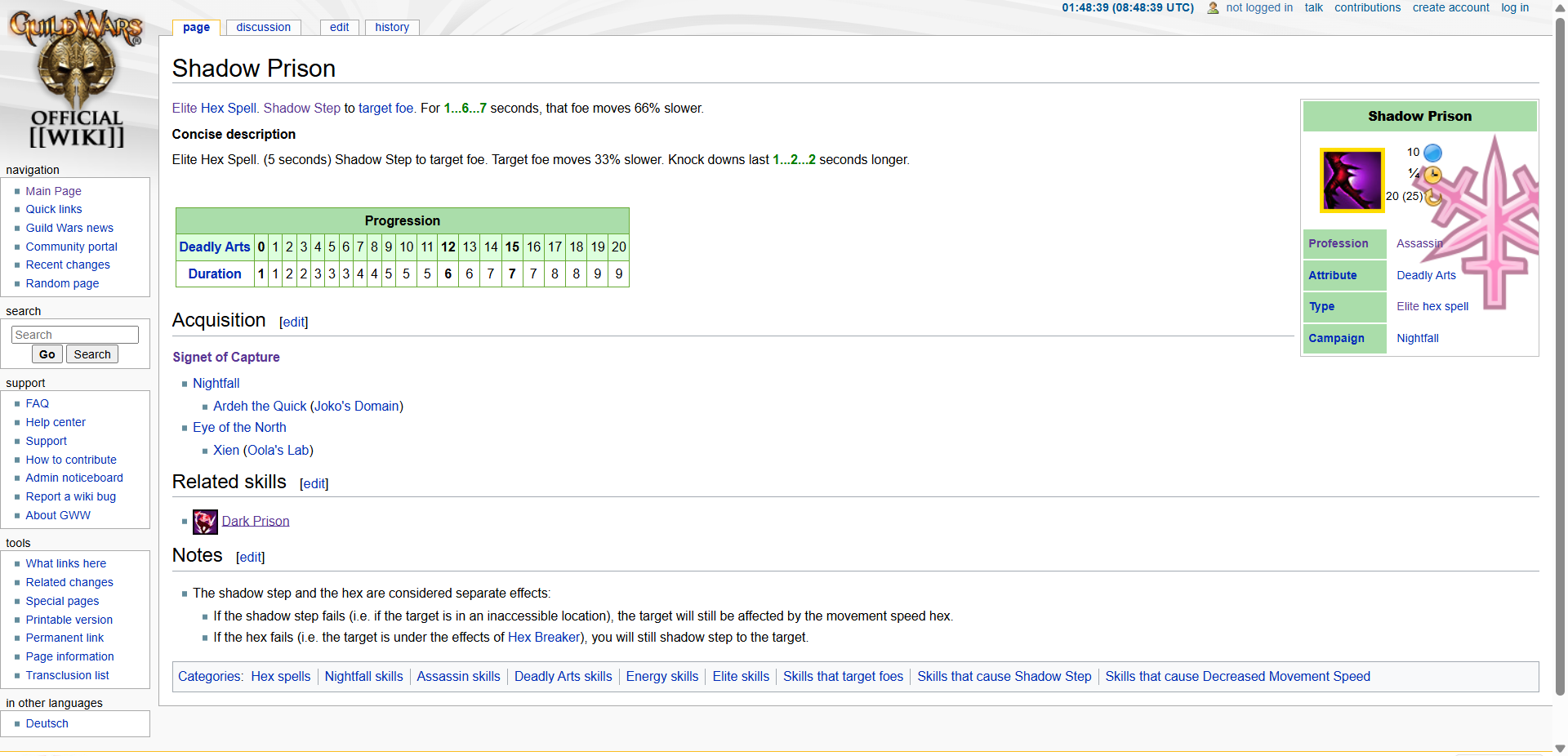
Task: Open the Campaign label link in infobox
Action: pos(1336,338)
